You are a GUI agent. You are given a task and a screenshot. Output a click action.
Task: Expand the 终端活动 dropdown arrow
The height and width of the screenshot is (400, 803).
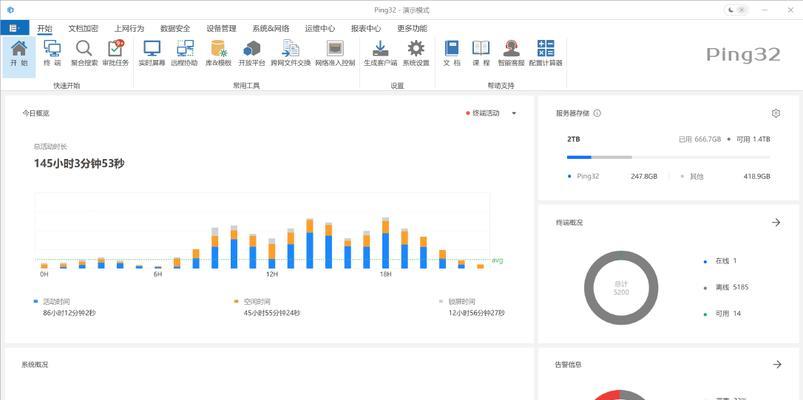[x=514, y=113]
